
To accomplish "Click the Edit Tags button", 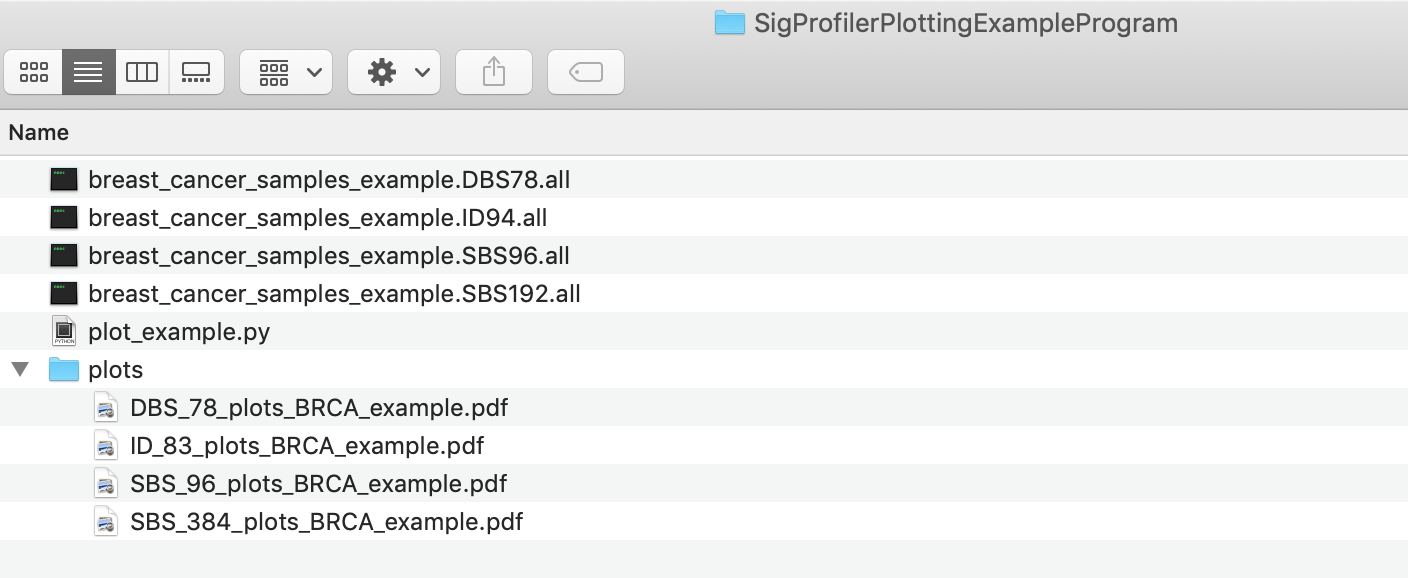I will click(586, 72).
